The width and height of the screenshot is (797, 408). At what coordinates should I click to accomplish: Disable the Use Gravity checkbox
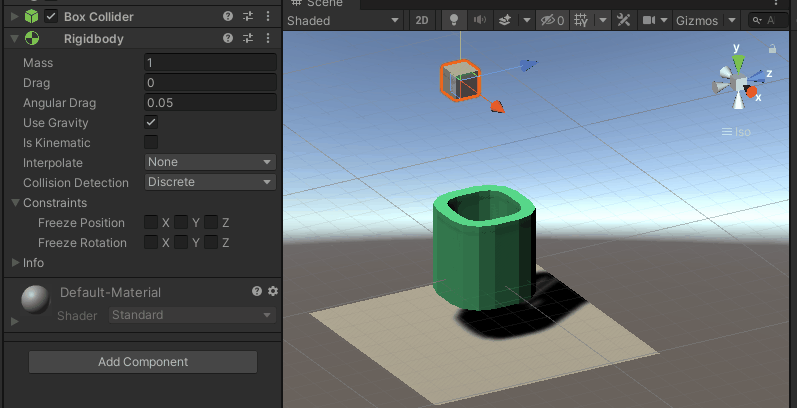click(x=151, y=122)
